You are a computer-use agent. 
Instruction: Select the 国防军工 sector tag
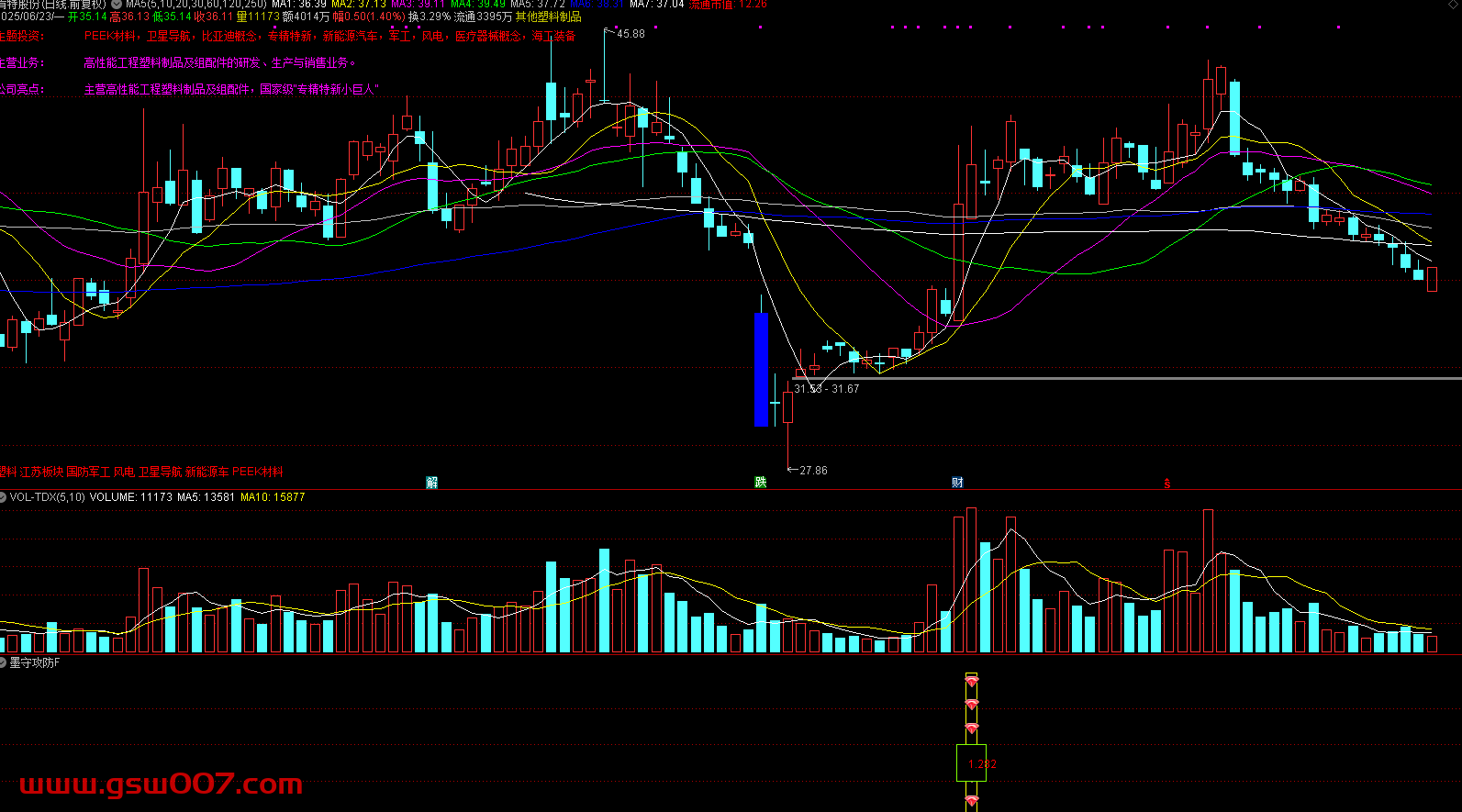coord(88,472)
